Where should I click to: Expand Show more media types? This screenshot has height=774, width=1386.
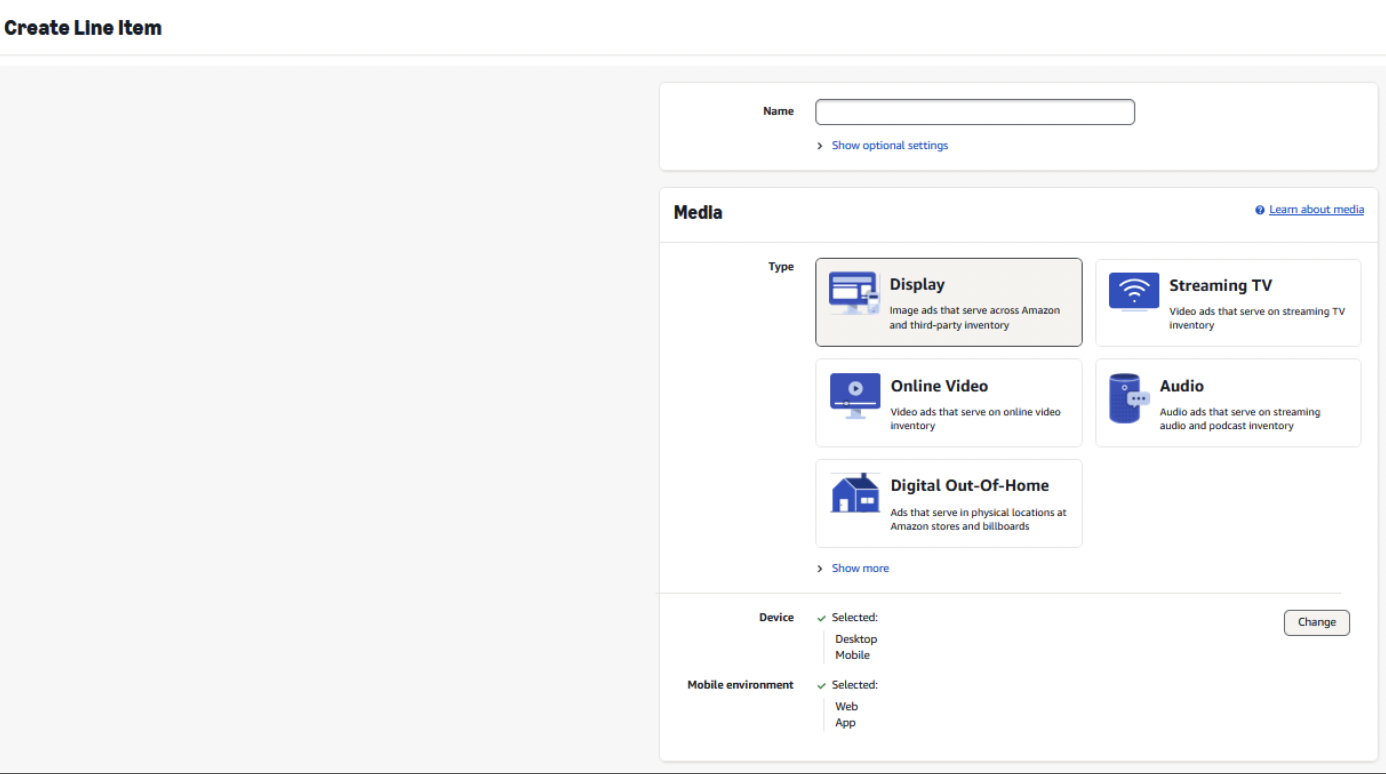(x=859, y=568)
